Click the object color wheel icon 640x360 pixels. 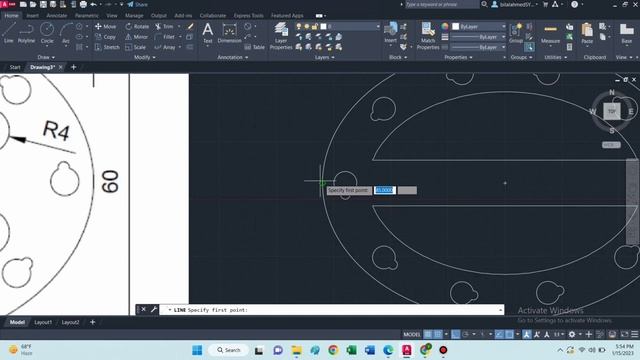click(x=445, y=27)
